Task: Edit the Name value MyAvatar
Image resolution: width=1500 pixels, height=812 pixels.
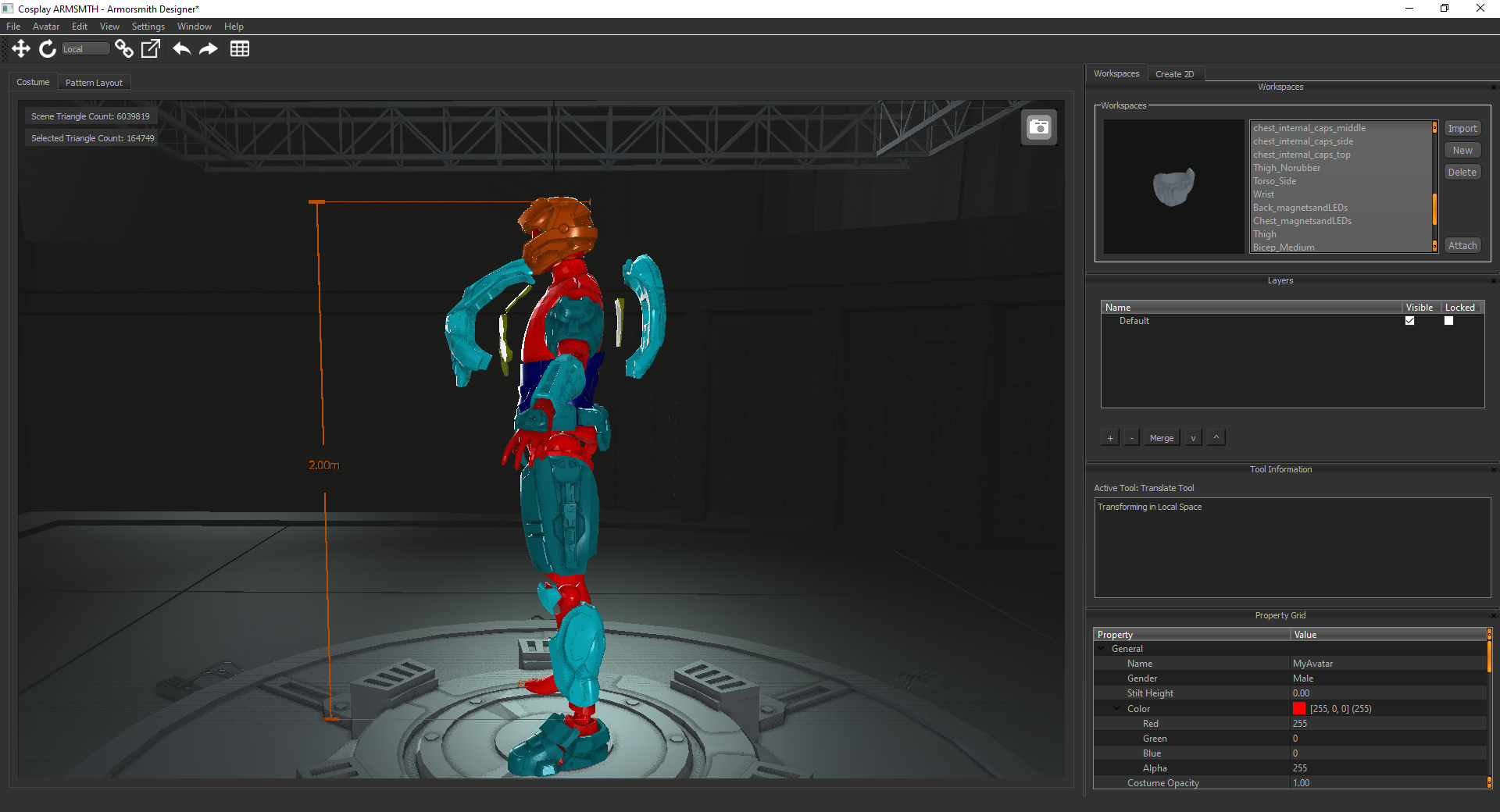Action: (1387, 664)
